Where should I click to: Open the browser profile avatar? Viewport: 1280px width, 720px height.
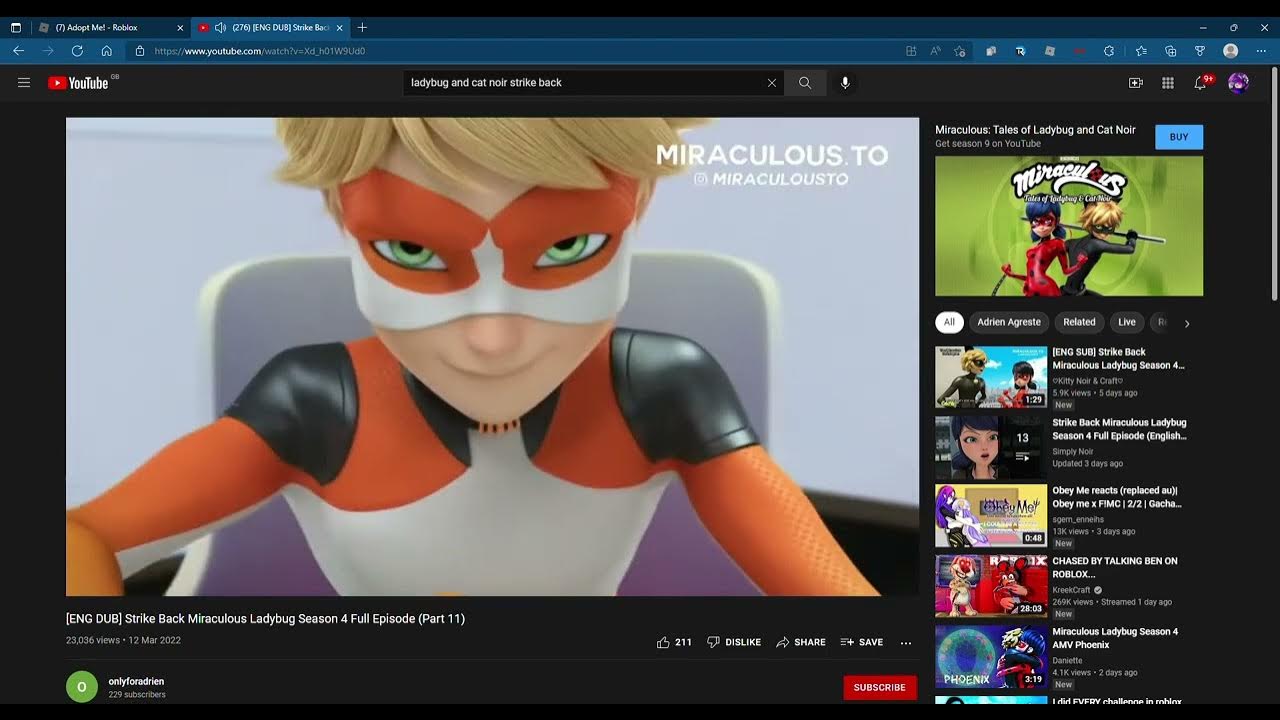point(1231,51)
